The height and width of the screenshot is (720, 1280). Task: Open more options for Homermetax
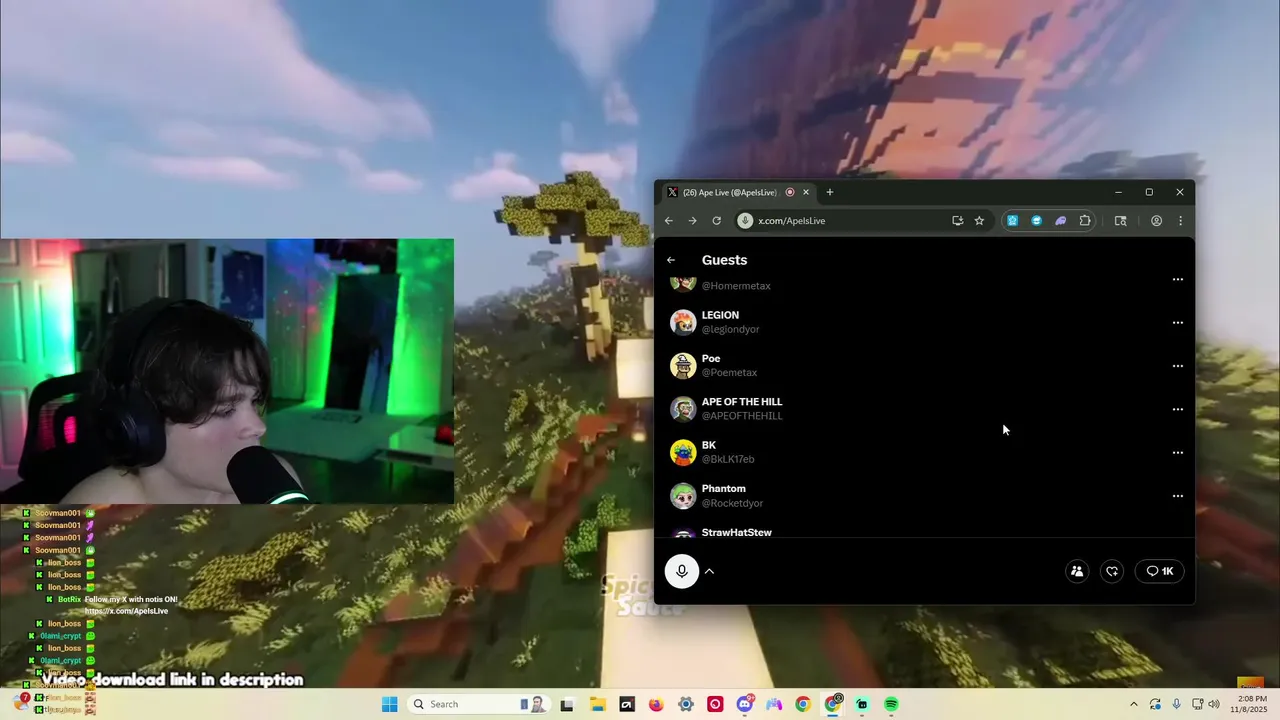(1177, 280)
